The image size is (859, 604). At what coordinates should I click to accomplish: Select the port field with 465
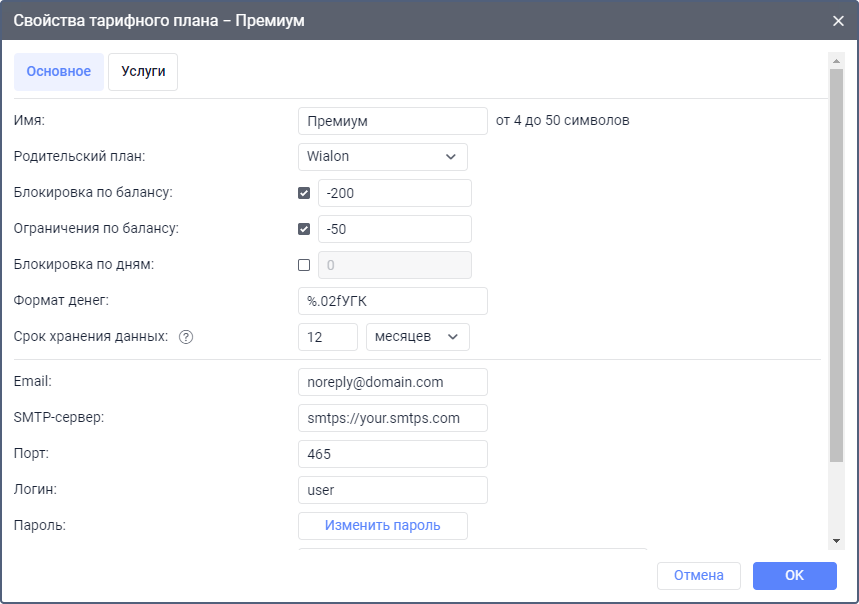[x=392, y=454]
